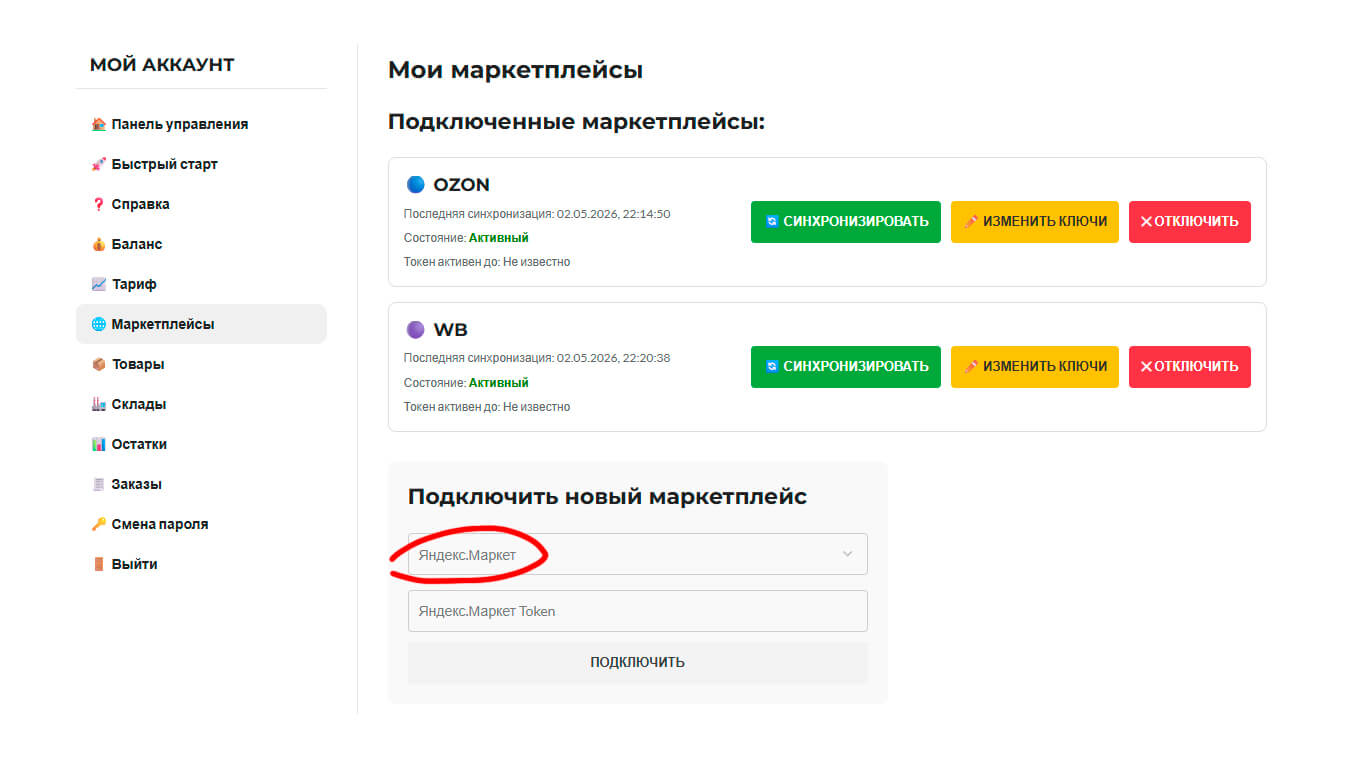Click the factory icon beside Склады
The image size is (1366, 768).
(x=98, y=404)
